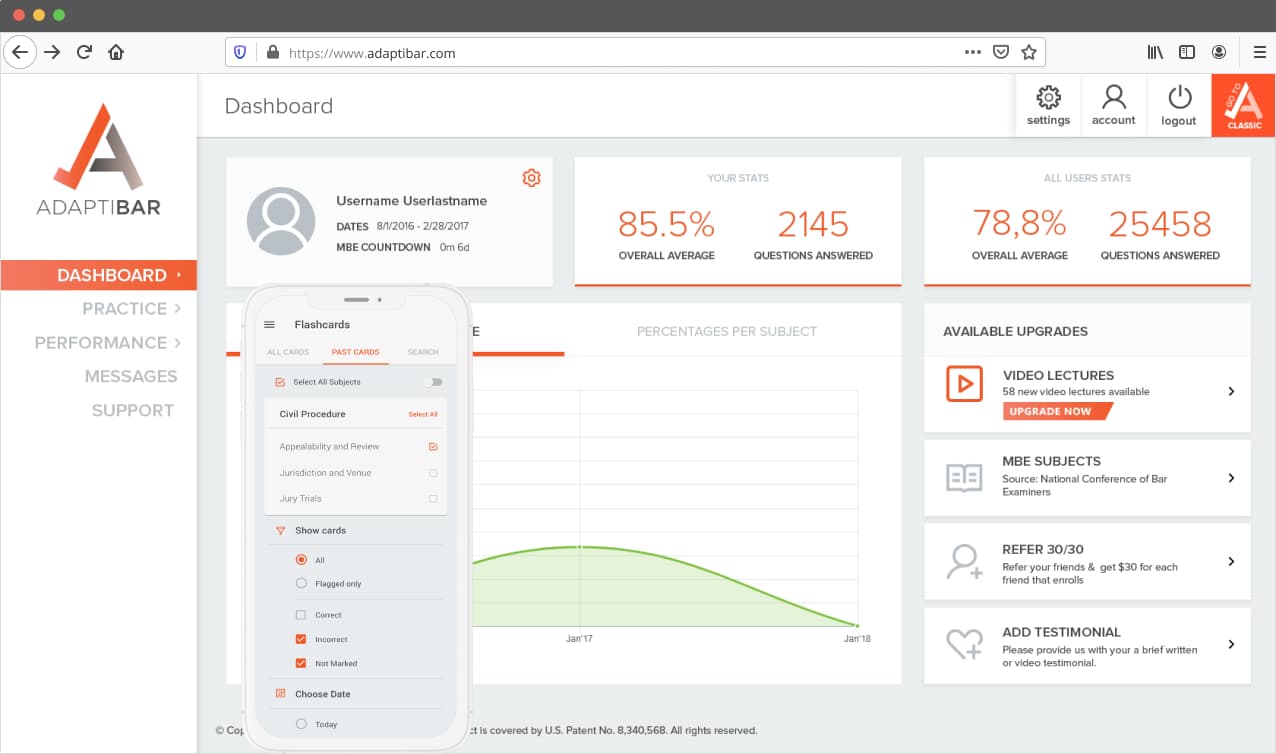Go to browser home page icon
The image size is (1276, 754).
point(116,52)
